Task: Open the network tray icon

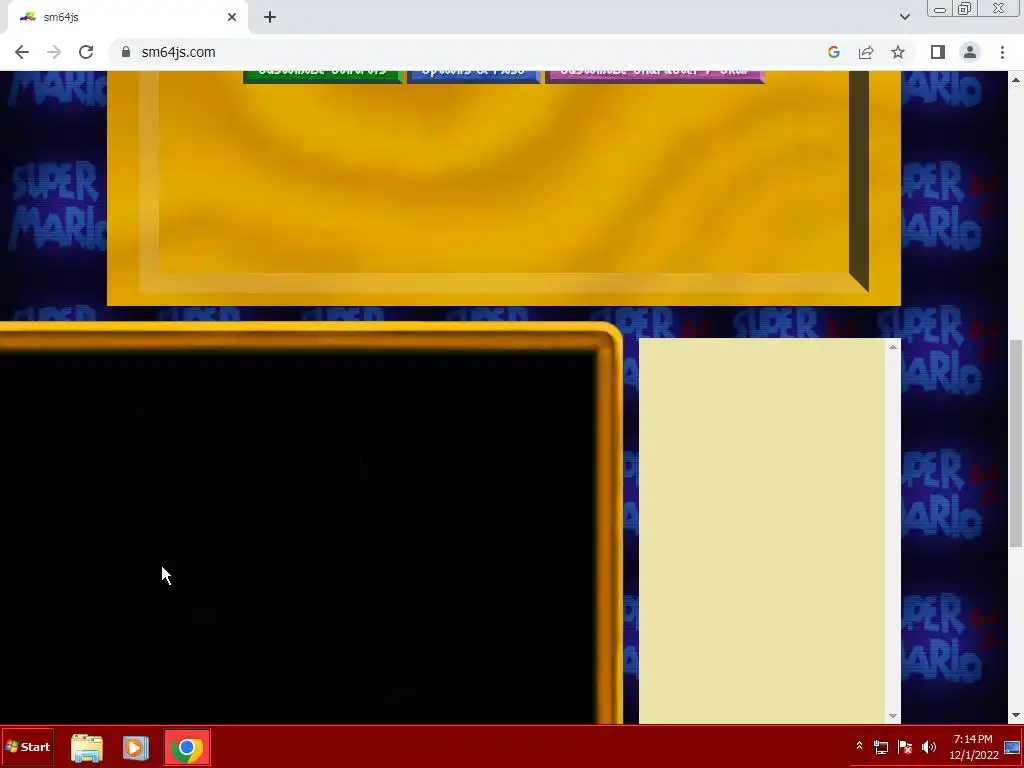Action: tap(880, 746)
